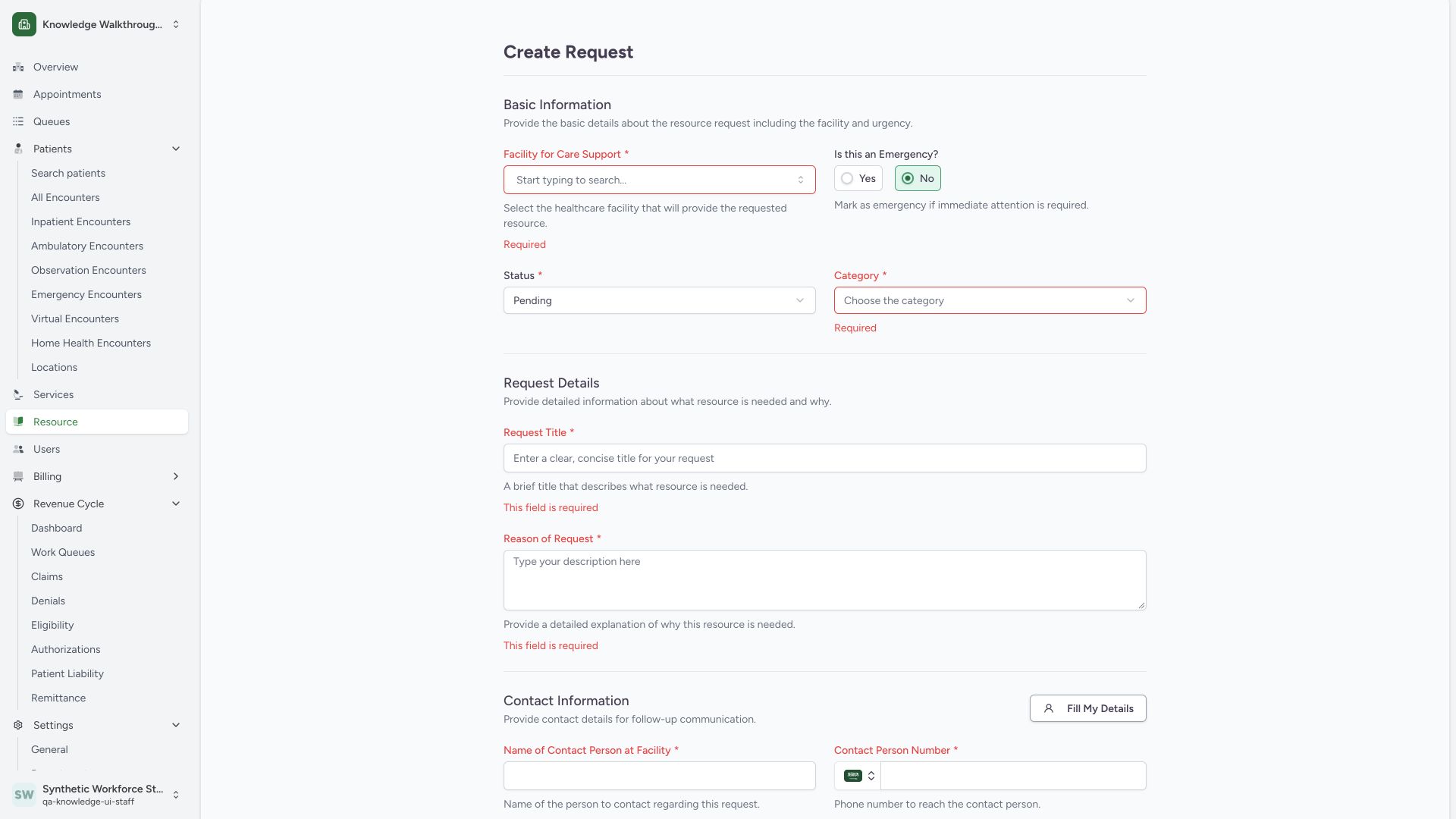This screenshot has height=819, width=1456.
Task: Click the Patients person icon
Action: (18, 149)
